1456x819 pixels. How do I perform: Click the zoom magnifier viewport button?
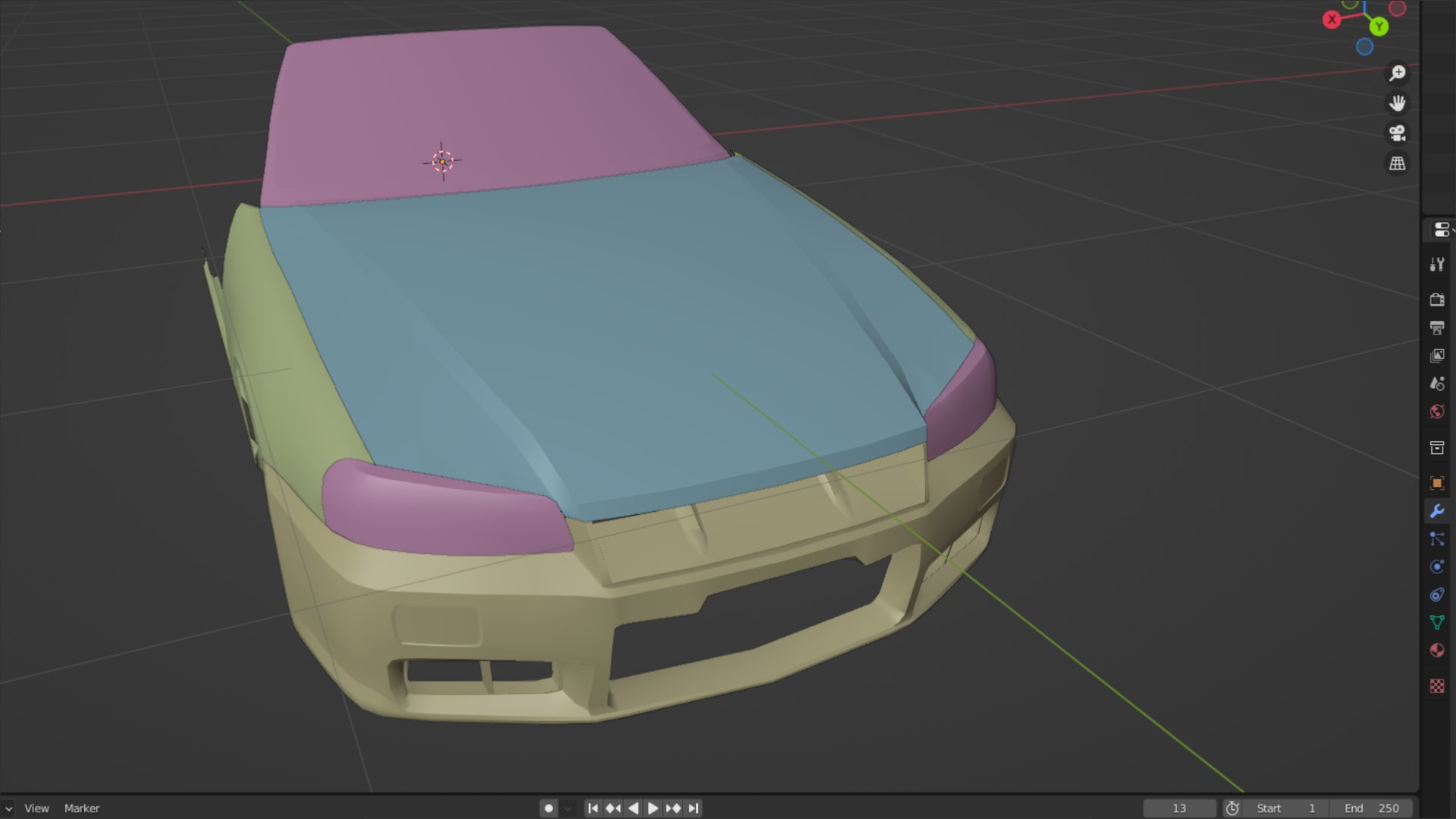pos(1397,73)
